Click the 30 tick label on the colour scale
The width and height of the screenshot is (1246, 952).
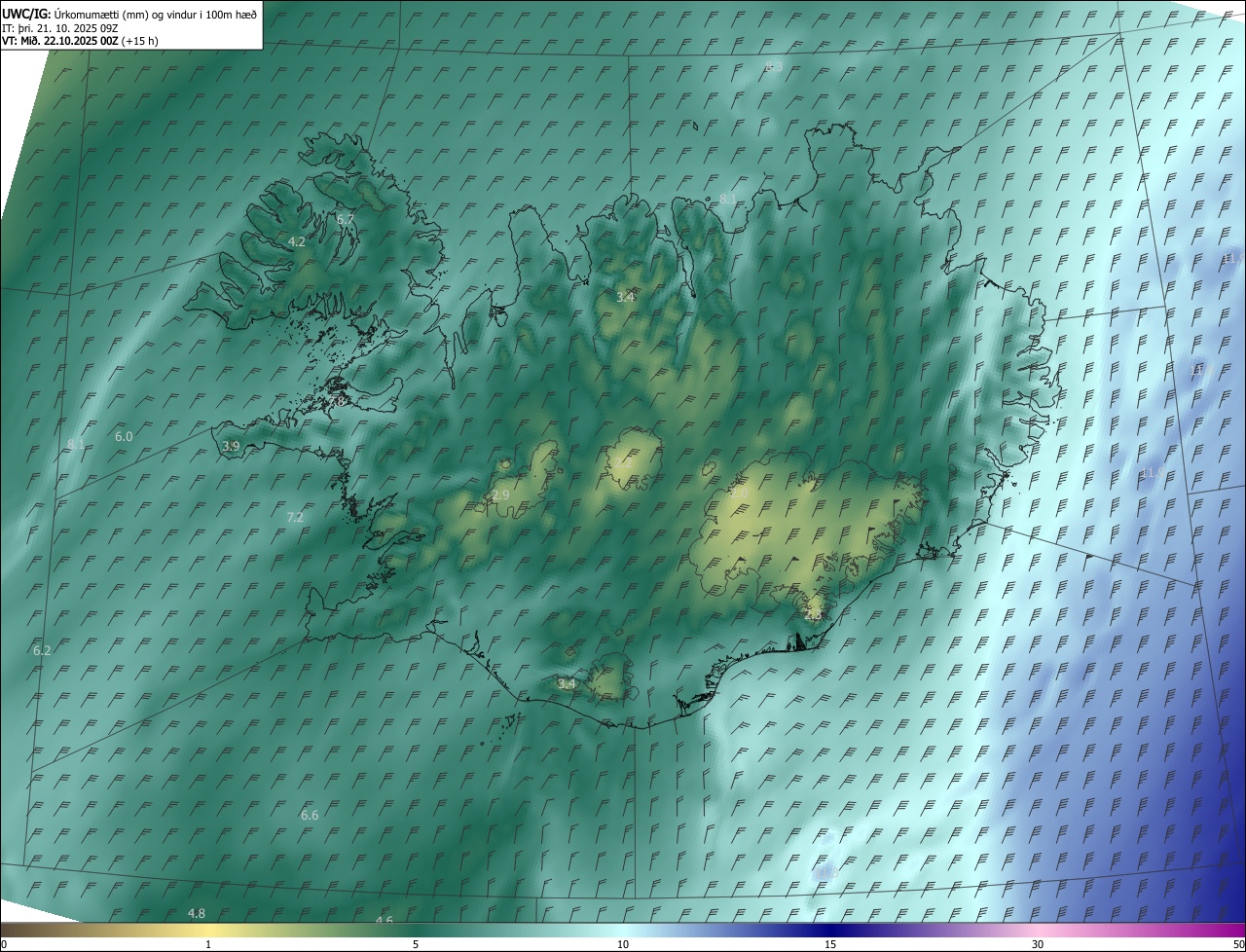click(1038, 944)
